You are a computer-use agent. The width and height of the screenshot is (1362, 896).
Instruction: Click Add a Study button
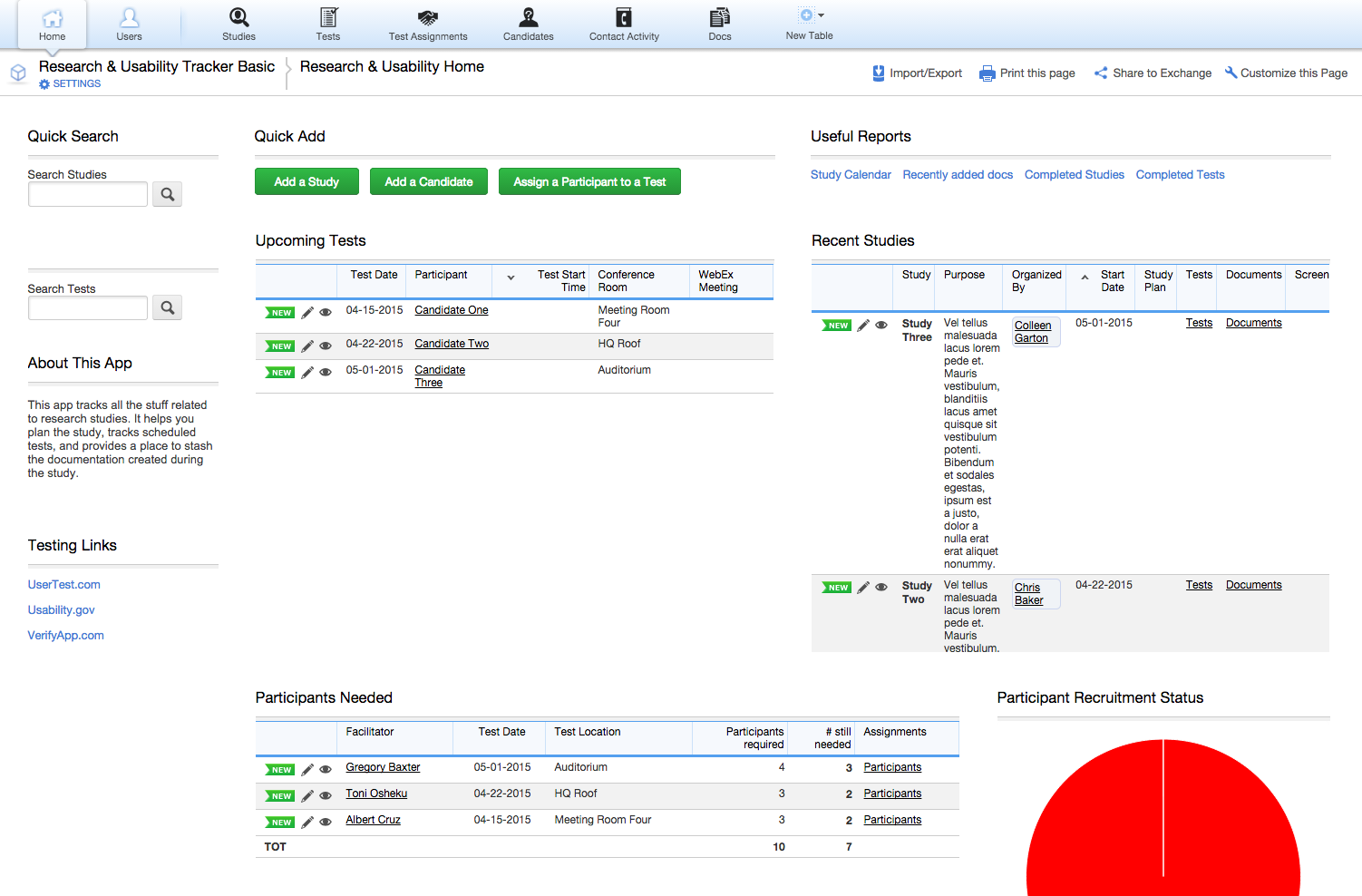306,181
